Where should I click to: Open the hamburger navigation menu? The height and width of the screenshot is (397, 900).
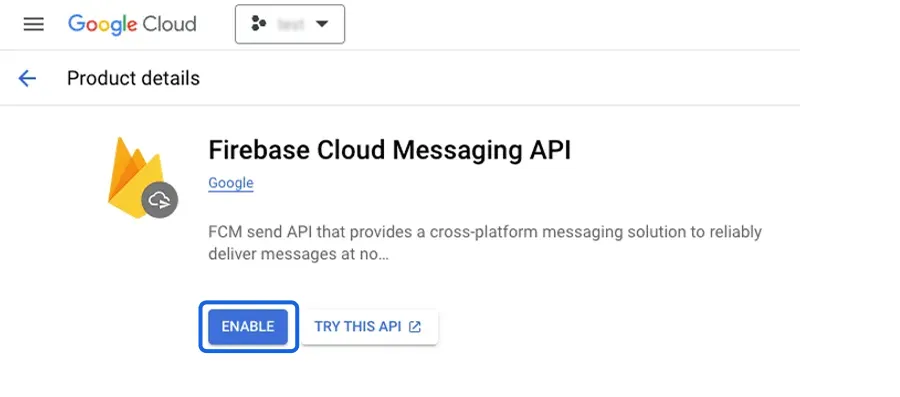[34, 24]
